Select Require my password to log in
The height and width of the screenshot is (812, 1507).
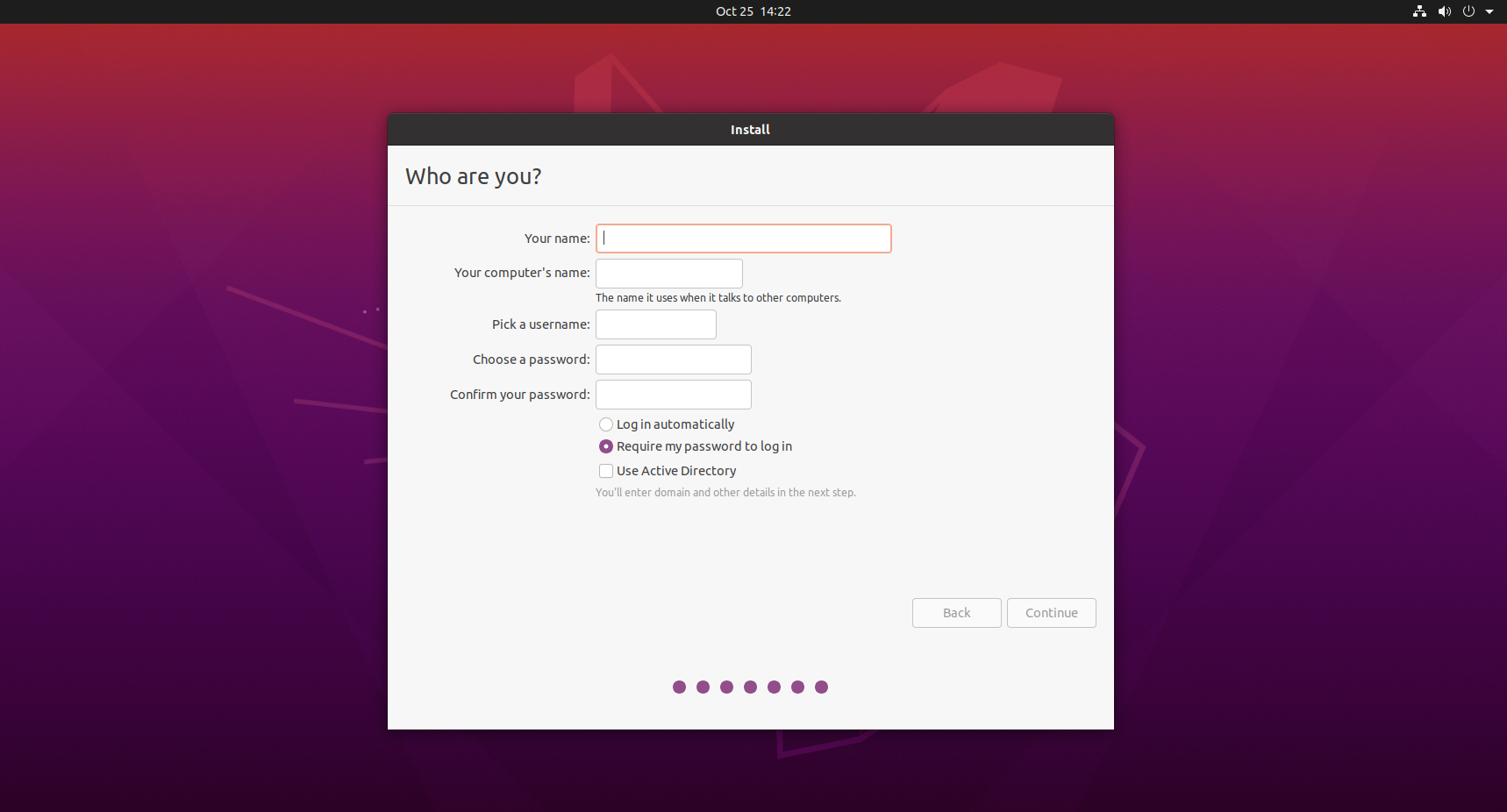click(606, 446)
